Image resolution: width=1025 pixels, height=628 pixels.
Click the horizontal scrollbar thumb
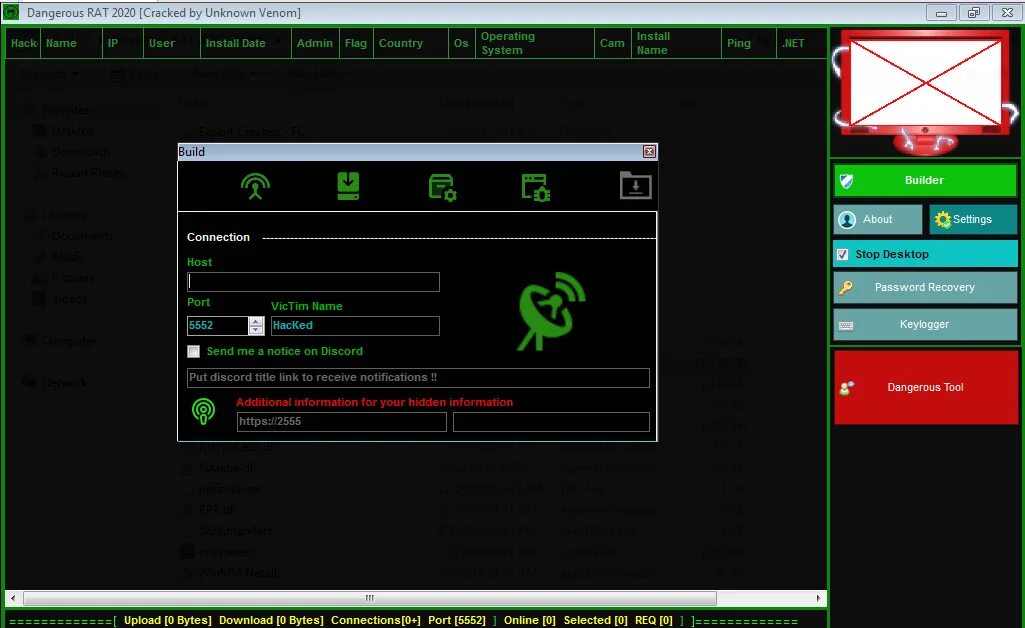point(370,599)
